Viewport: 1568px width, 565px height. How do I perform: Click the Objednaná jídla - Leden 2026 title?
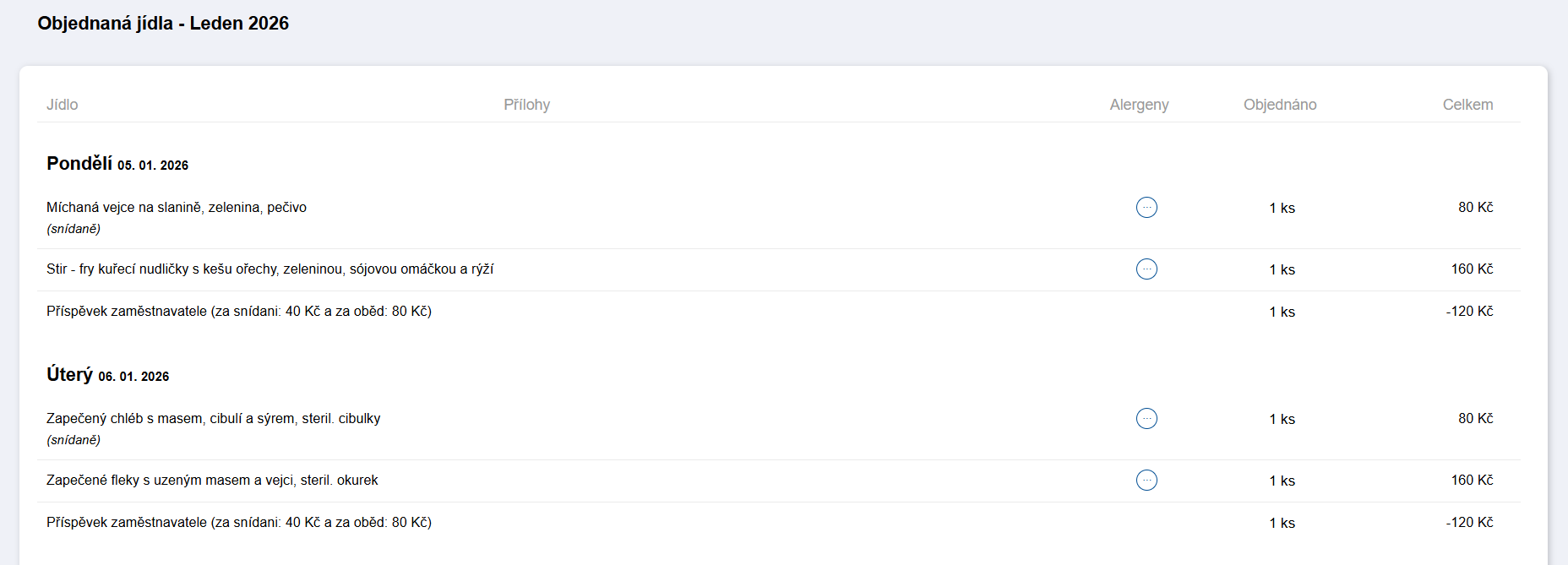pyautogui.click(x=163, y=24)
